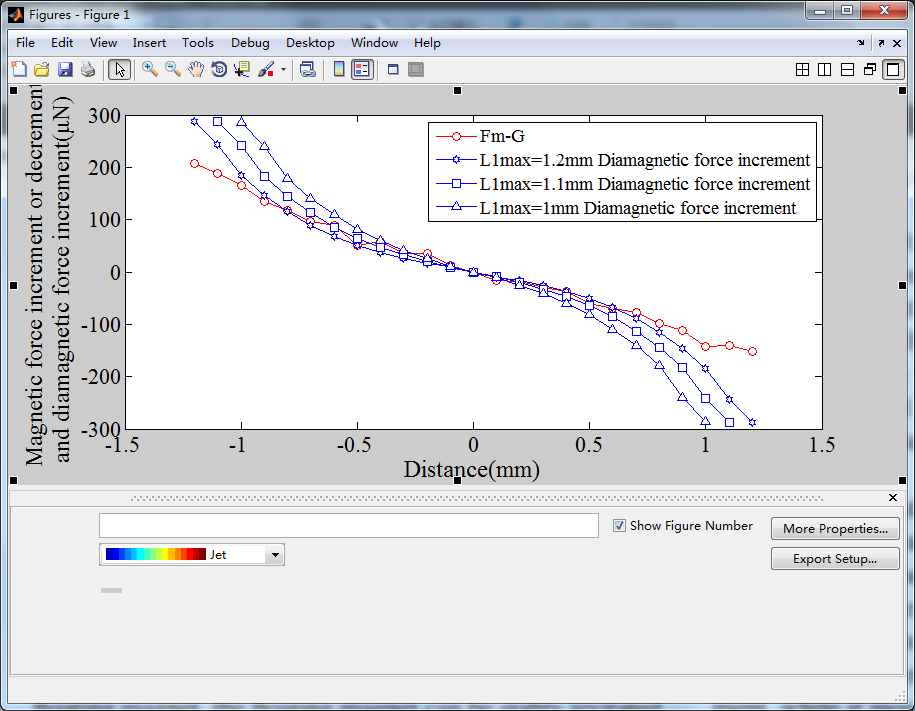The image size is (915, 711).
Task: Open the Edit menu
Action: [62, 43]
